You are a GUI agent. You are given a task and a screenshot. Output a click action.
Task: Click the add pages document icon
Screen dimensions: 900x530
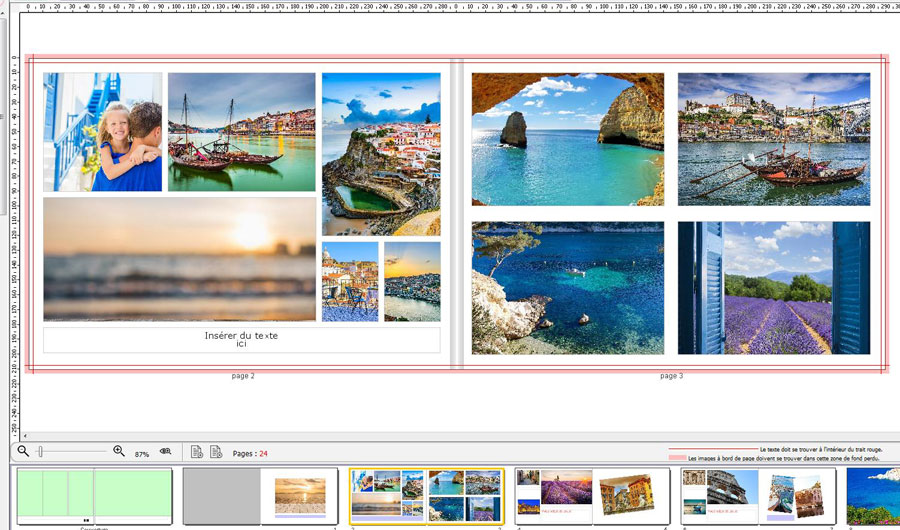(x=197, y=452)
